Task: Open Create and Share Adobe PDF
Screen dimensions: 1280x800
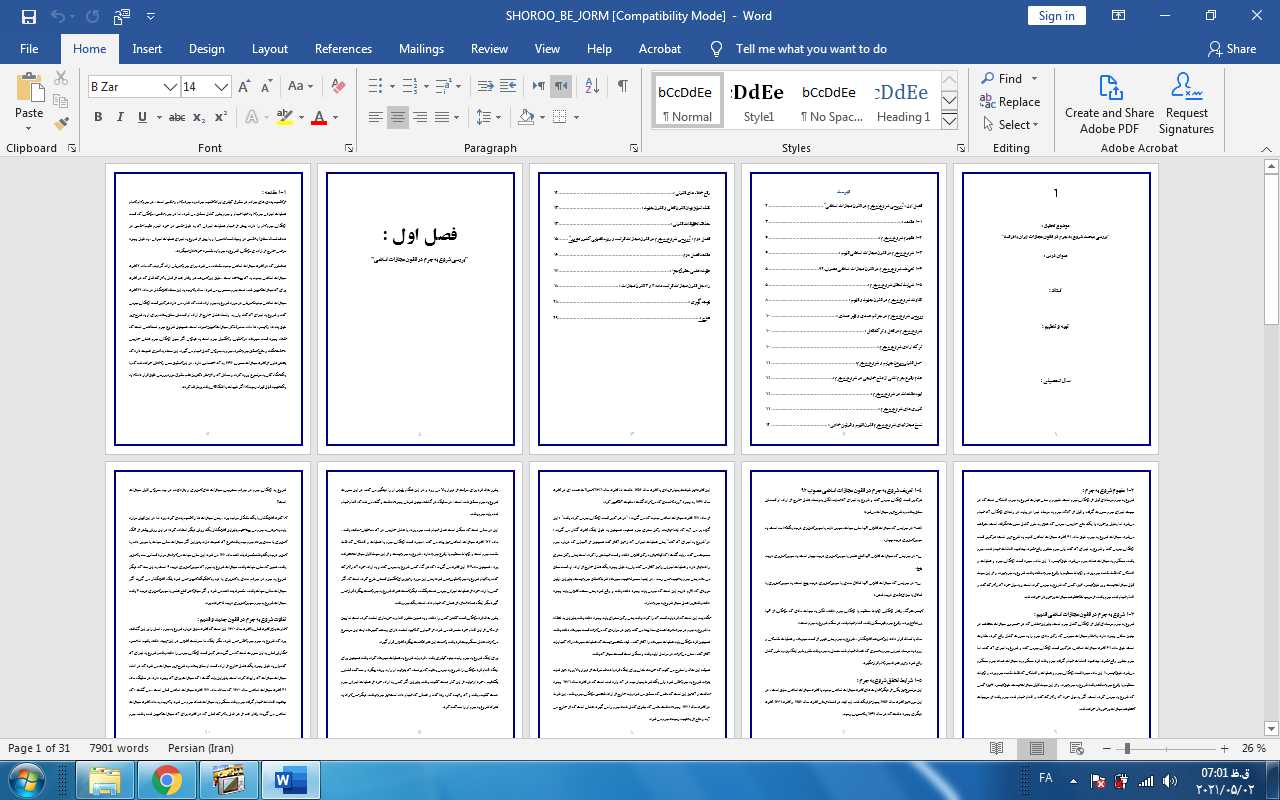Action: [1109, 104]
